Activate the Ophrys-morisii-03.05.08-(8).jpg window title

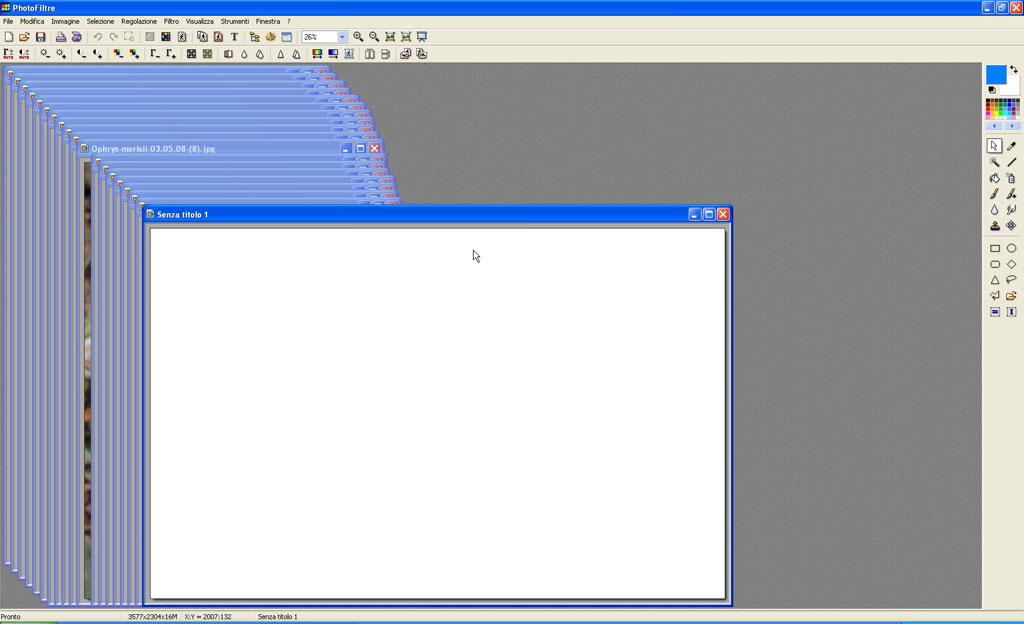click(x=153, y=149)
